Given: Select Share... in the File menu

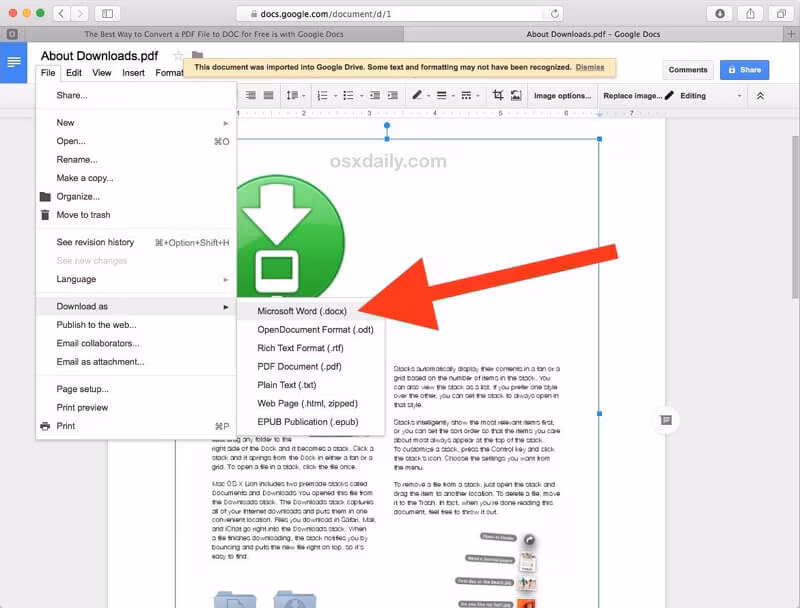Looking at the screenshot, I should click(x=136, y=95).
